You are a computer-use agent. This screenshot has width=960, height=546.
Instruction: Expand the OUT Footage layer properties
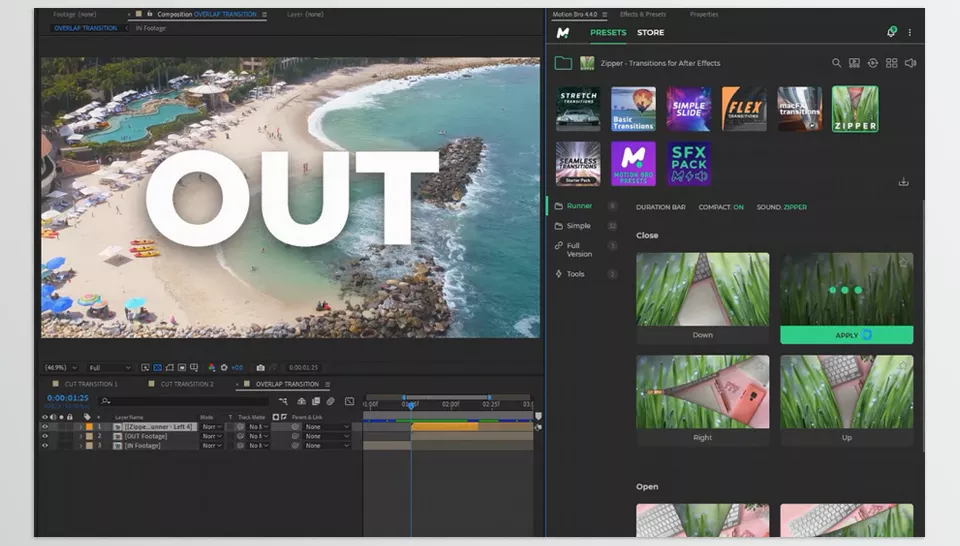(x=81, y=436)
